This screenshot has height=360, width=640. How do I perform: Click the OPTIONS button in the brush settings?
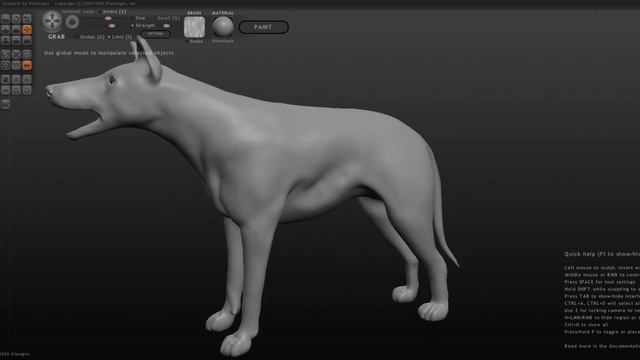[156, 34]
